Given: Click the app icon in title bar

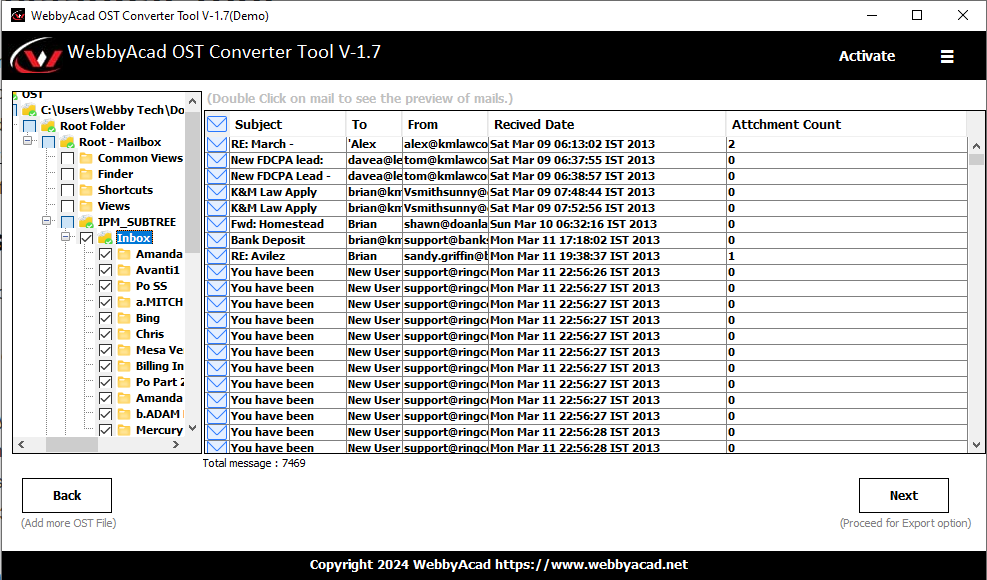Looking at the screenshot, I should [18, 15].
